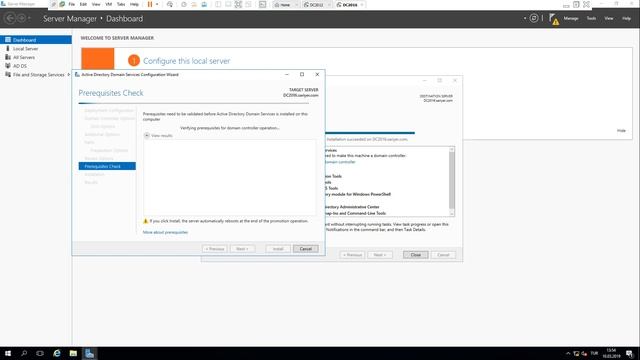
Task: Open the Manage menu in Server Manager
Action: pyautogui.click(x=571, y=18)
